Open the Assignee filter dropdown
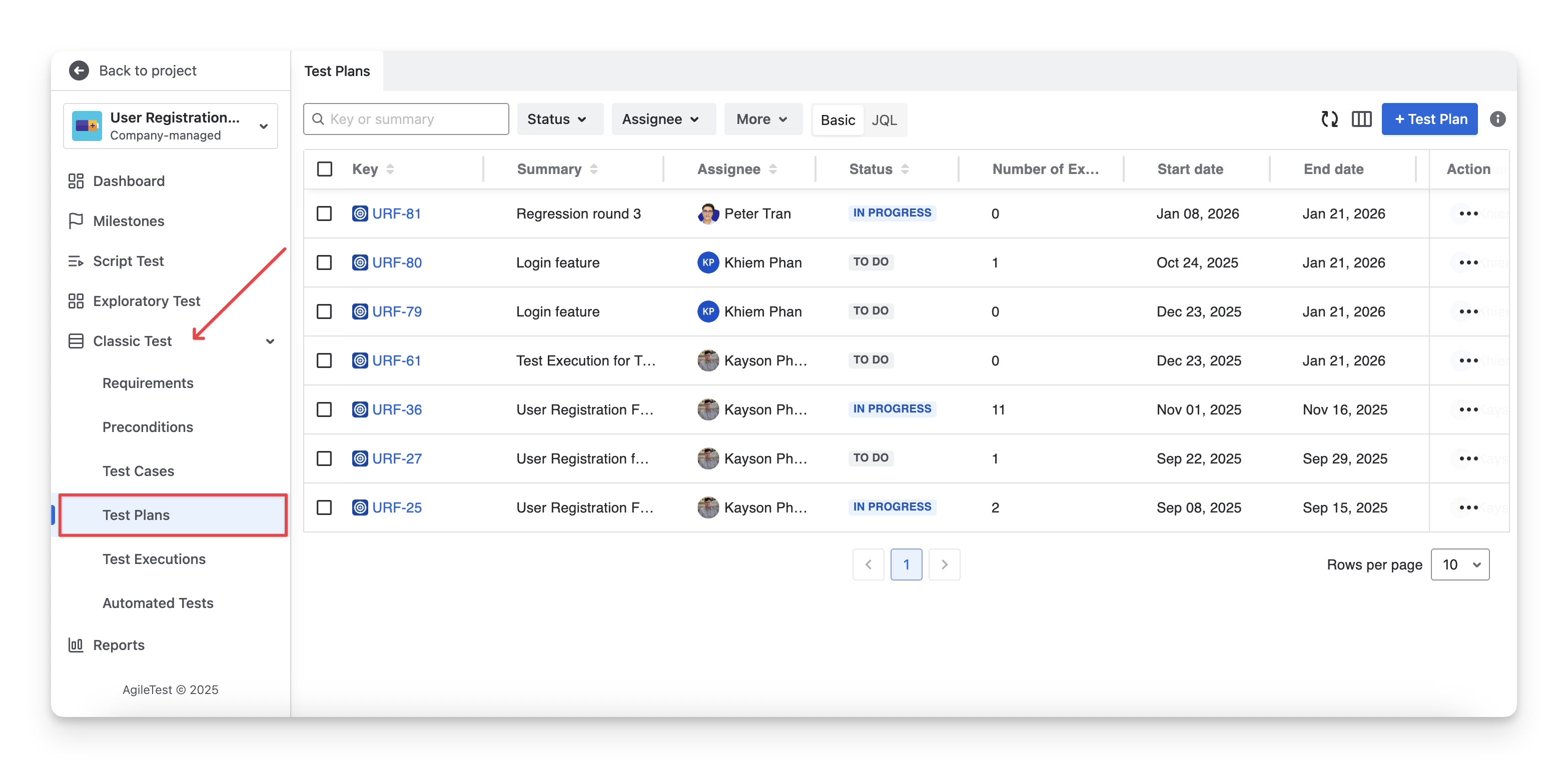Viewport: 1568px width, 768px height. (x=660, y=119)
